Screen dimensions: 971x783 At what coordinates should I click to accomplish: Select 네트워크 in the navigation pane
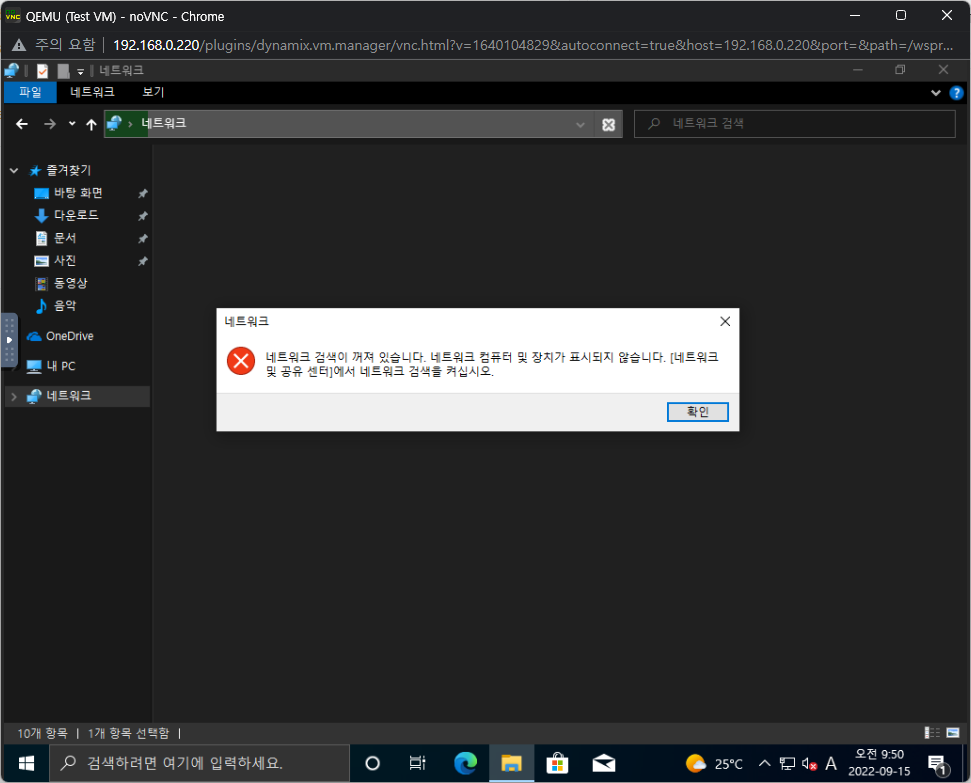point(68,396)
